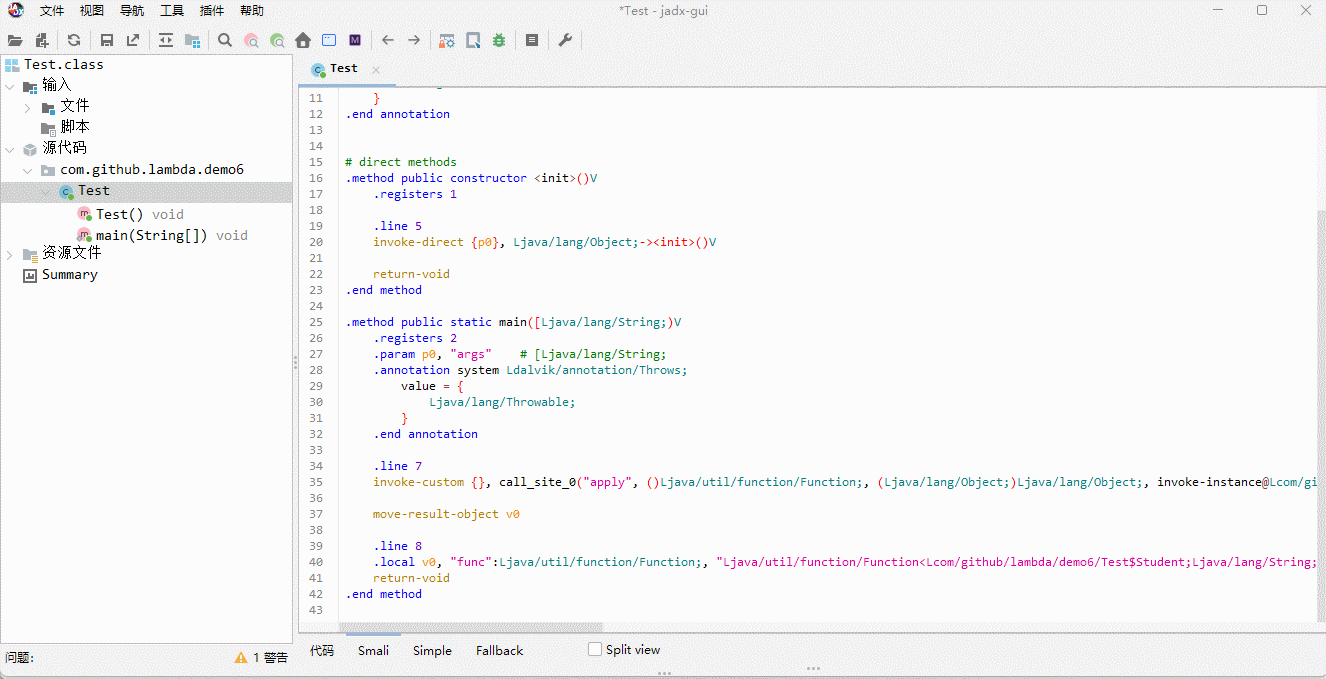Close the Test editor tab
Viewport: 1326px width, 679px height.
click(x=376, y=70)
